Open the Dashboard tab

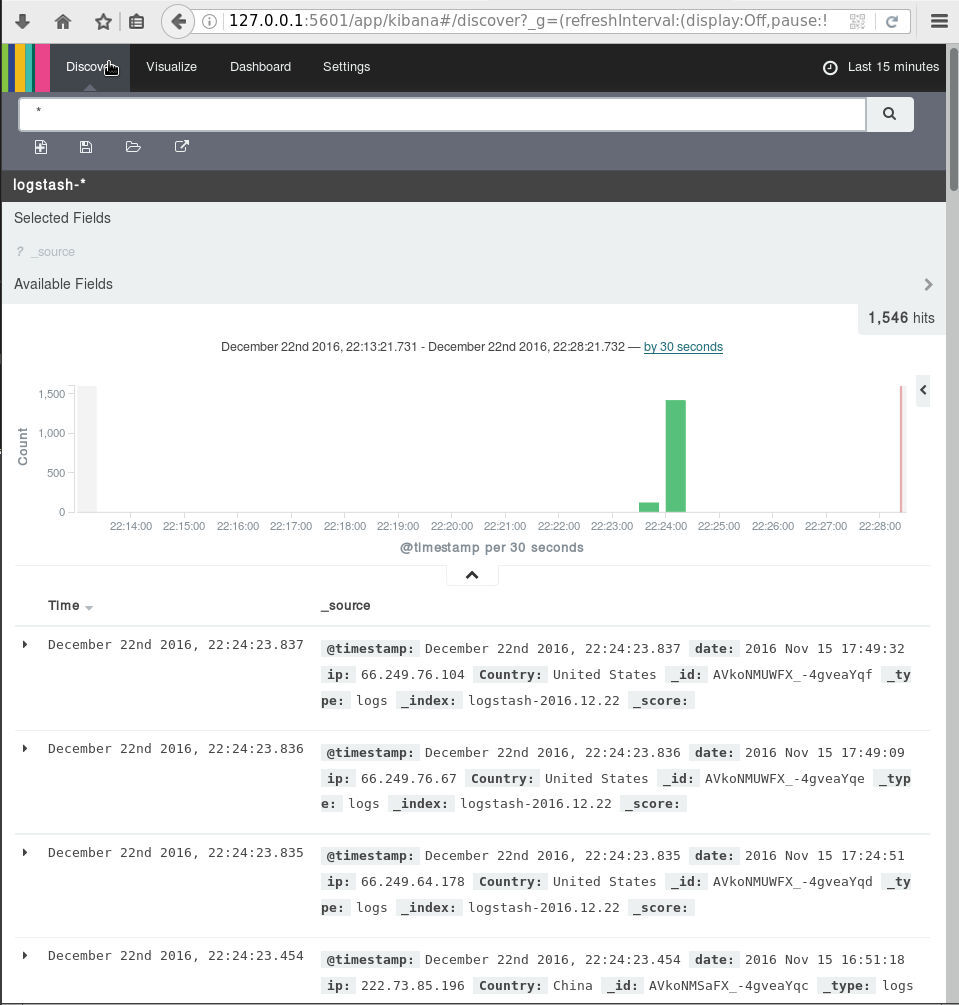260,67
